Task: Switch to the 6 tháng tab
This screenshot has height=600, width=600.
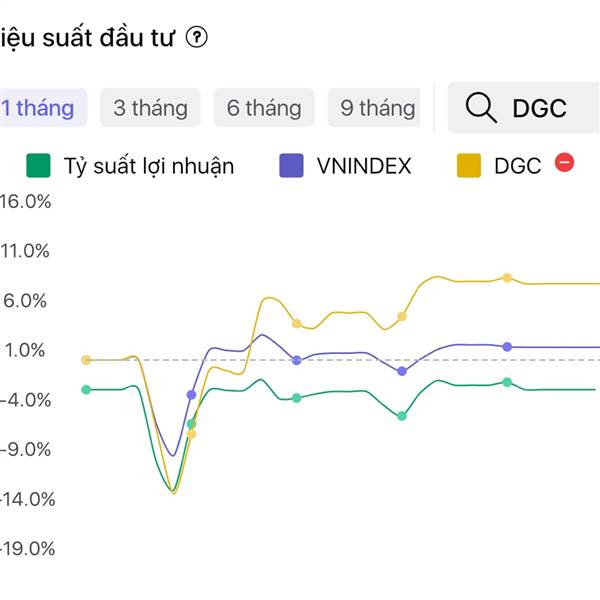Action: pyautogui.click(x=264, y=108)
